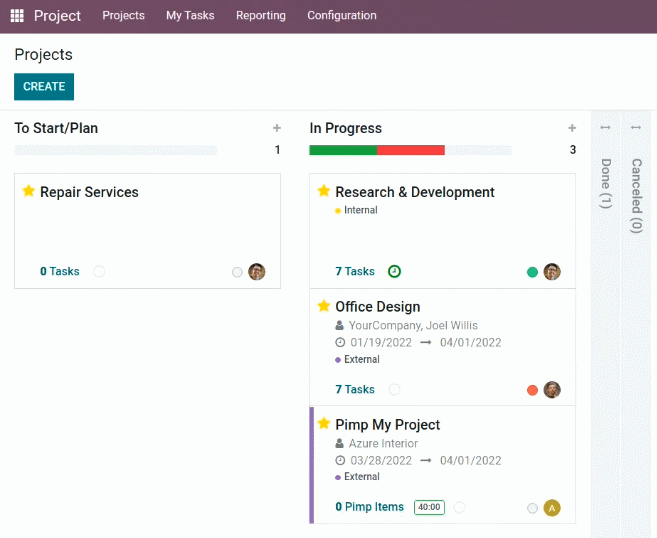Click the 40:00 time badge
The height and width of the screenshot is (538, 657).
click(x=429, y=507)
